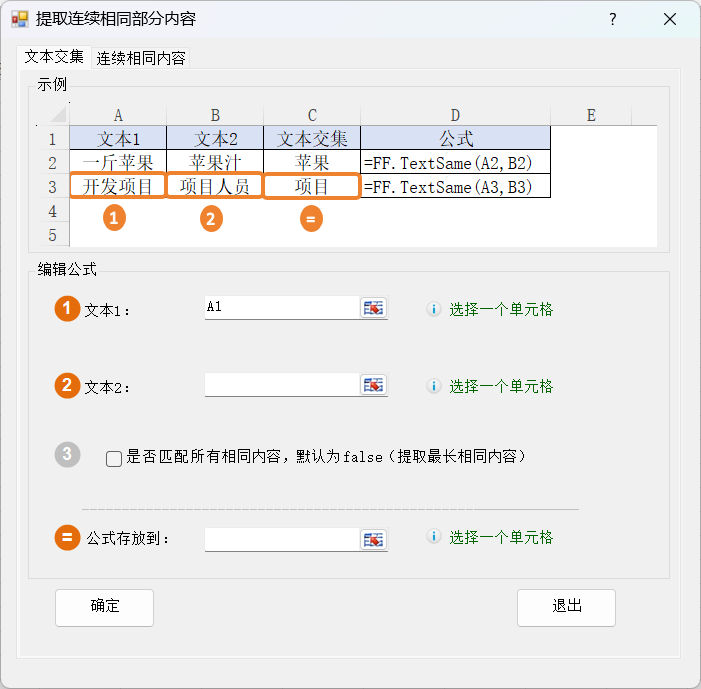Focus the 公式存放到 input field
The width and height of the screenshot is (701, 689).
281,539
